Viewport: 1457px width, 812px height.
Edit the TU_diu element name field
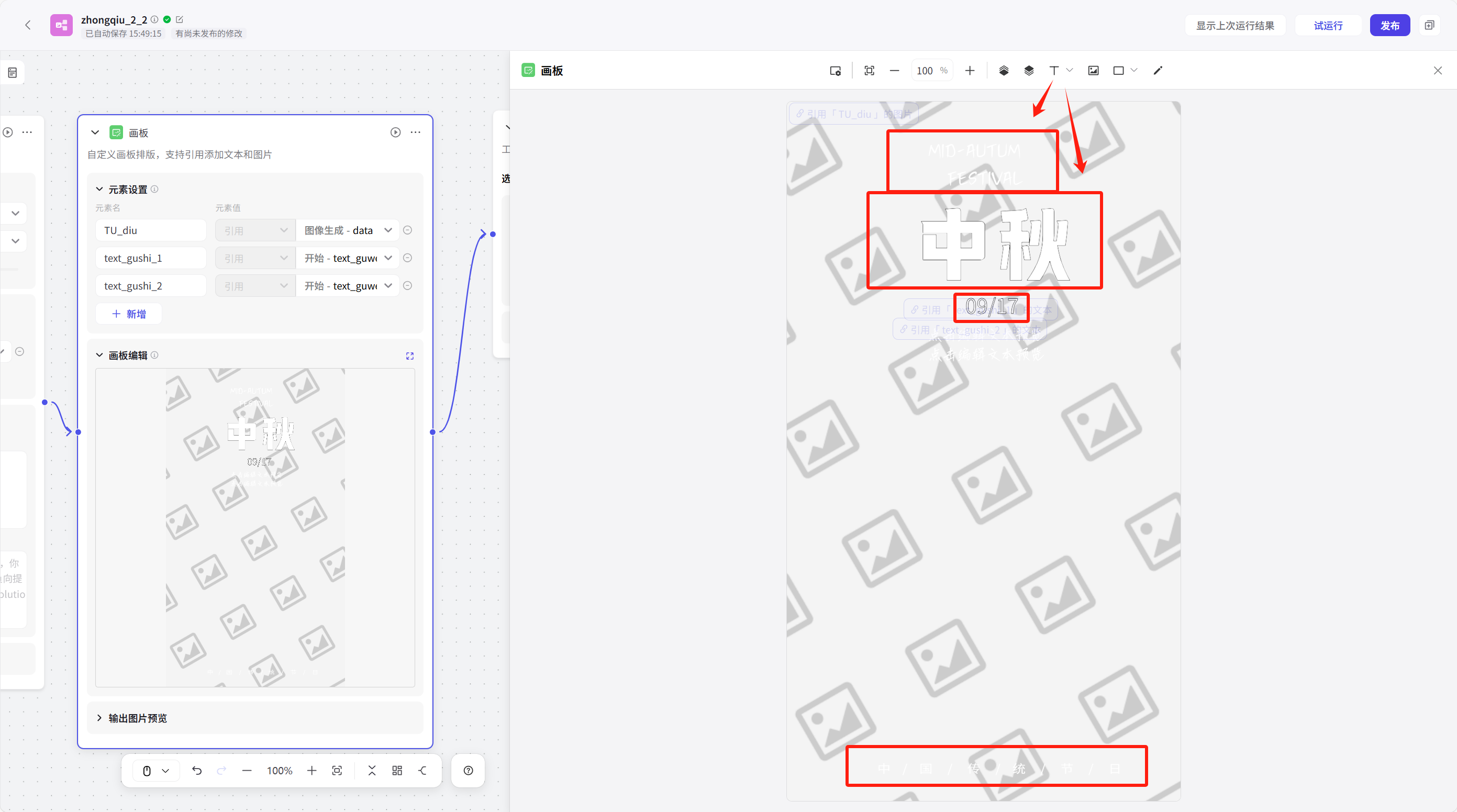[151, 230]
